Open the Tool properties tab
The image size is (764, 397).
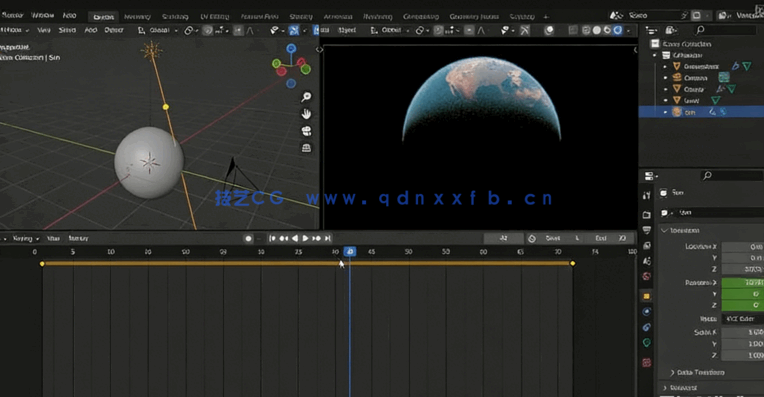(x=647, y=195)
